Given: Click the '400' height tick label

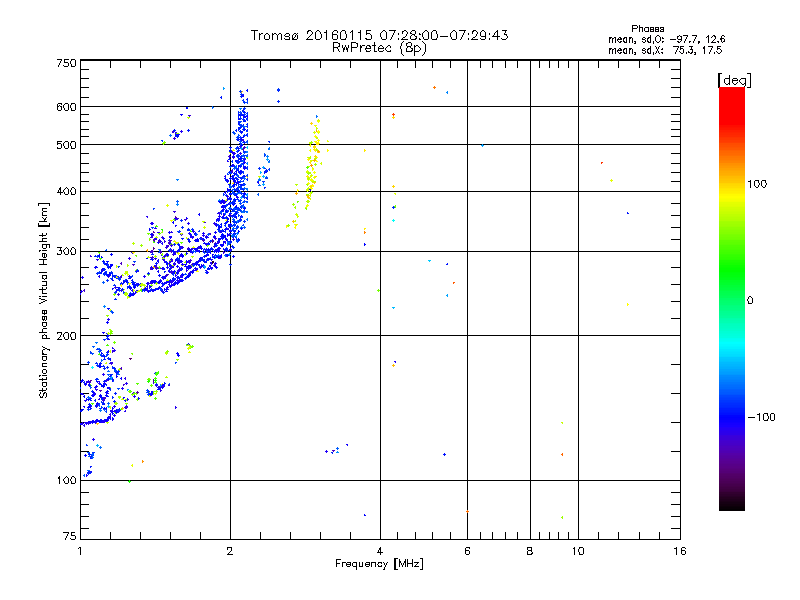Looking at the screenshot, I should click(x=67, y=192).
